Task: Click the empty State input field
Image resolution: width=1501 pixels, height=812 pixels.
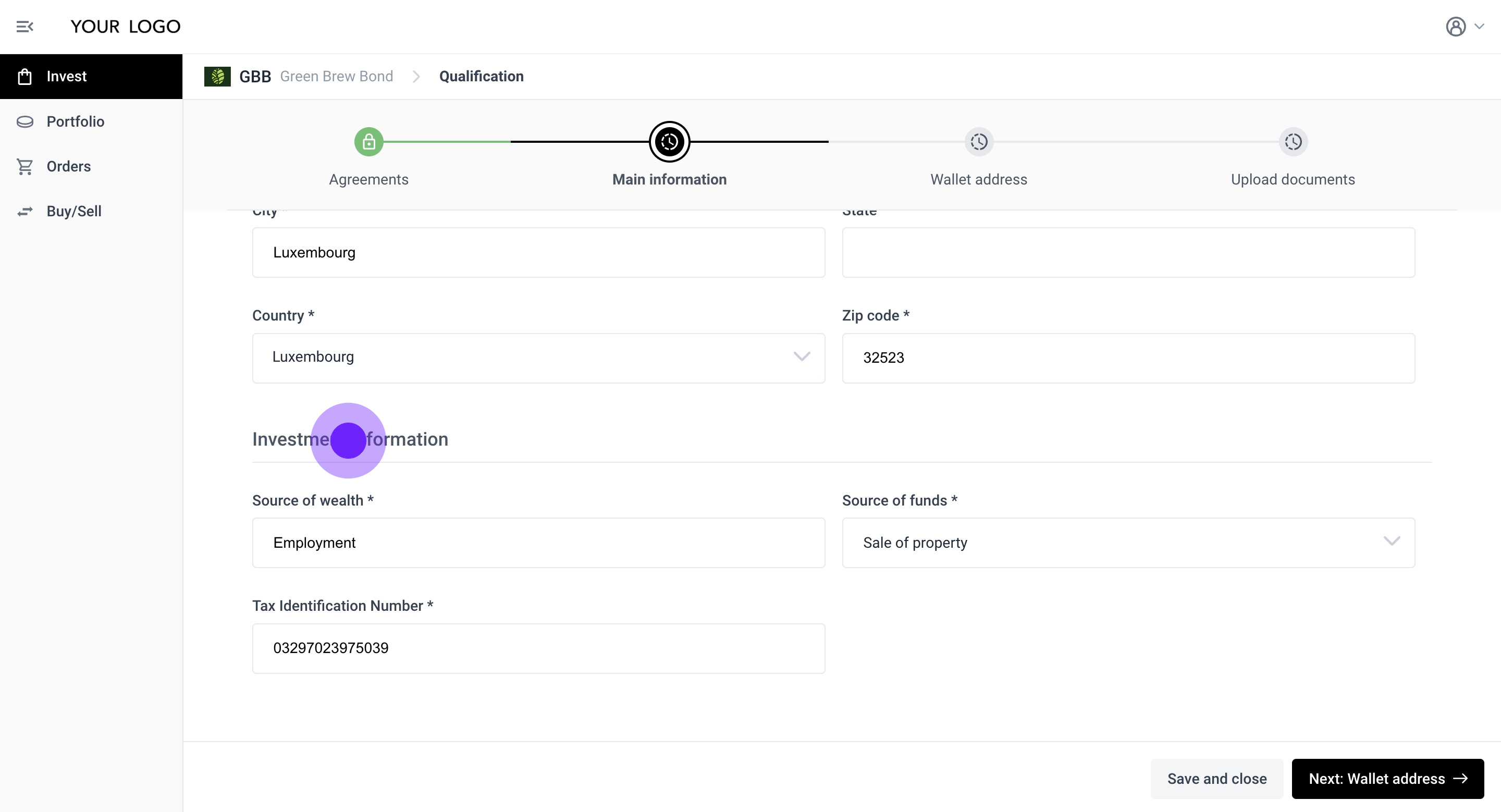Action: [1128, 252]
